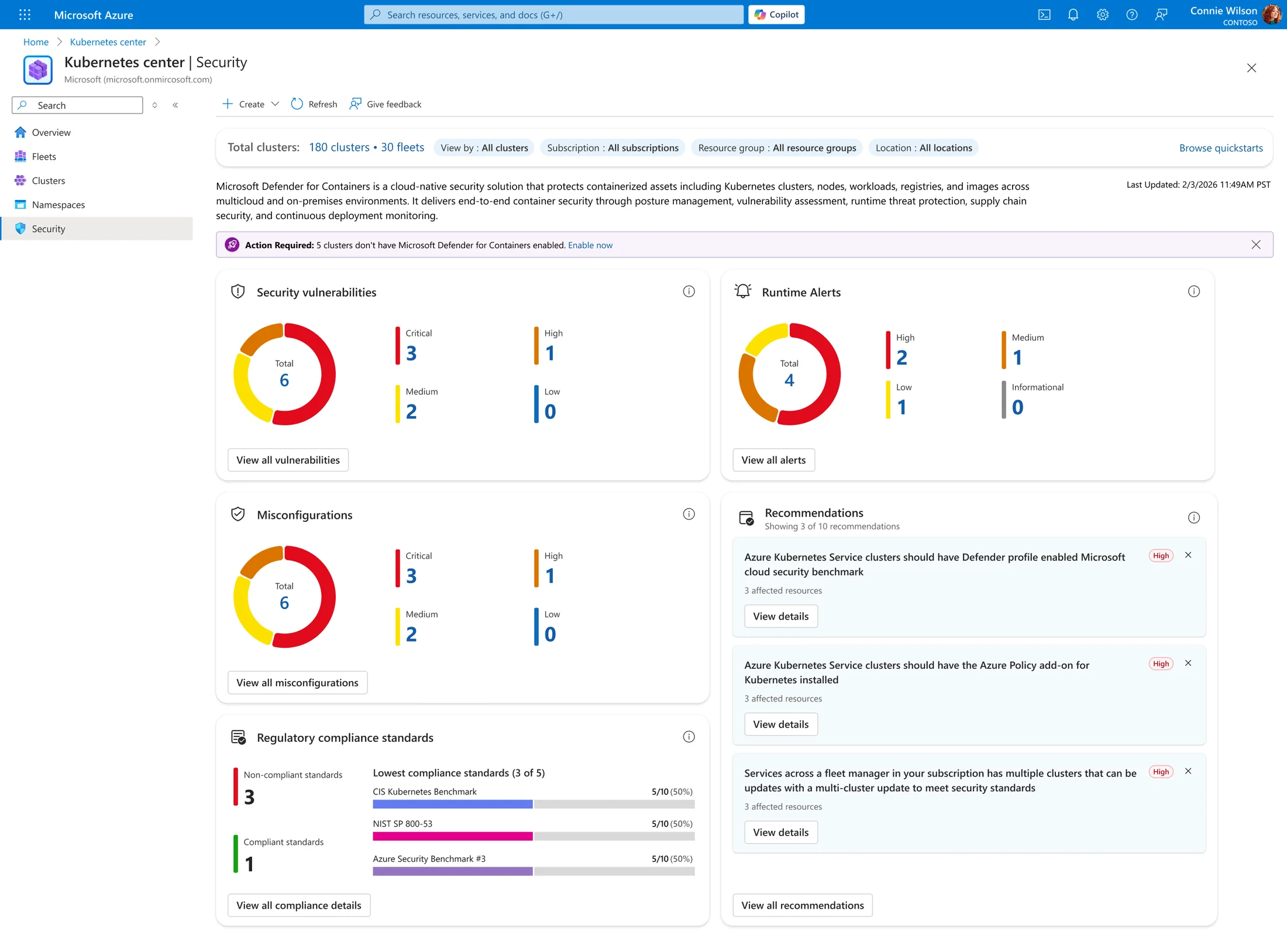The width and height of the screenshot is (1287, 952).
Task: Open Cloud Shell from the top bar
Action: (1044, 15)
